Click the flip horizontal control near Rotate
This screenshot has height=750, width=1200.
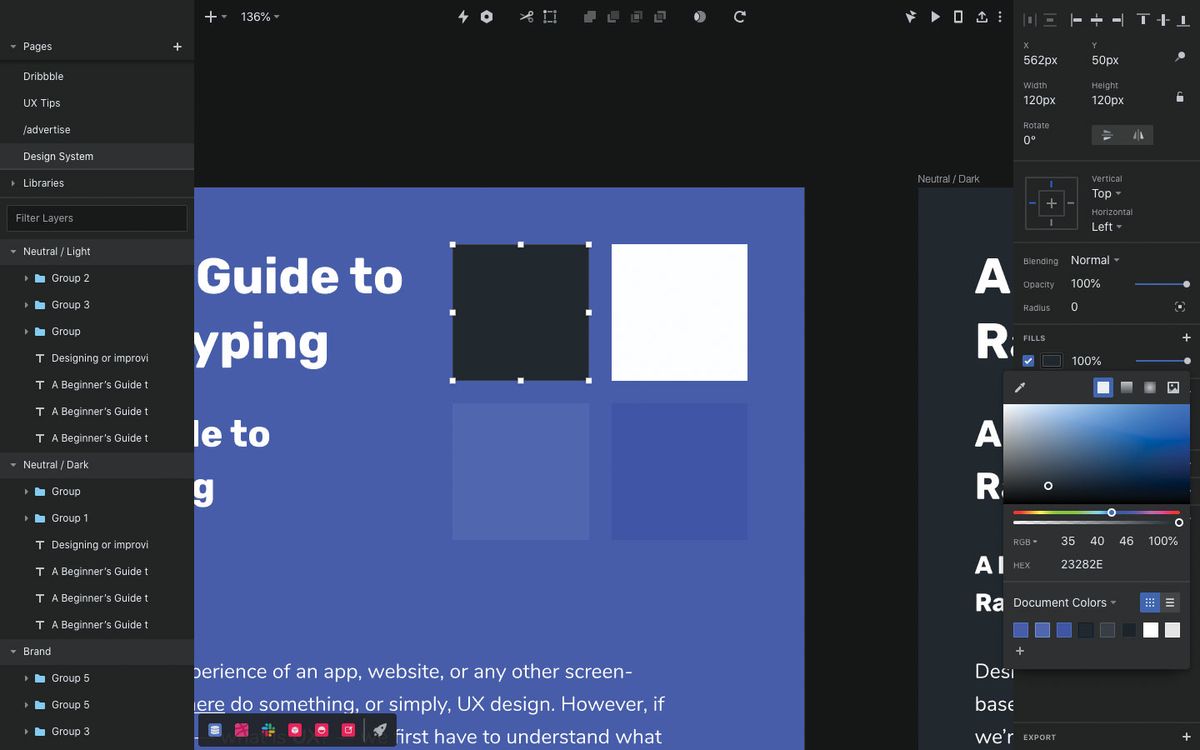point(1137,134)
